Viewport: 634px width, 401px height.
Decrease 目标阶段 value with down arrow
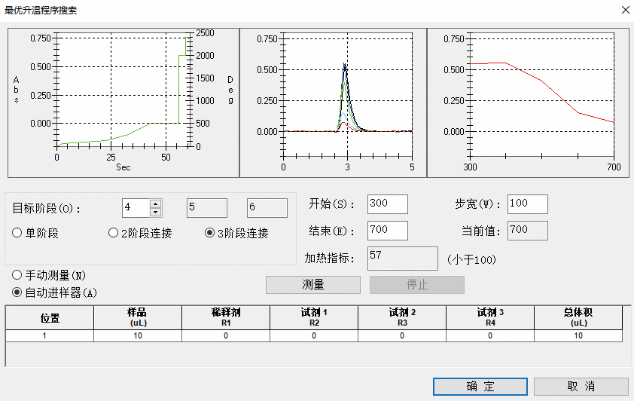pyautogui.click(x=155, y=212)
